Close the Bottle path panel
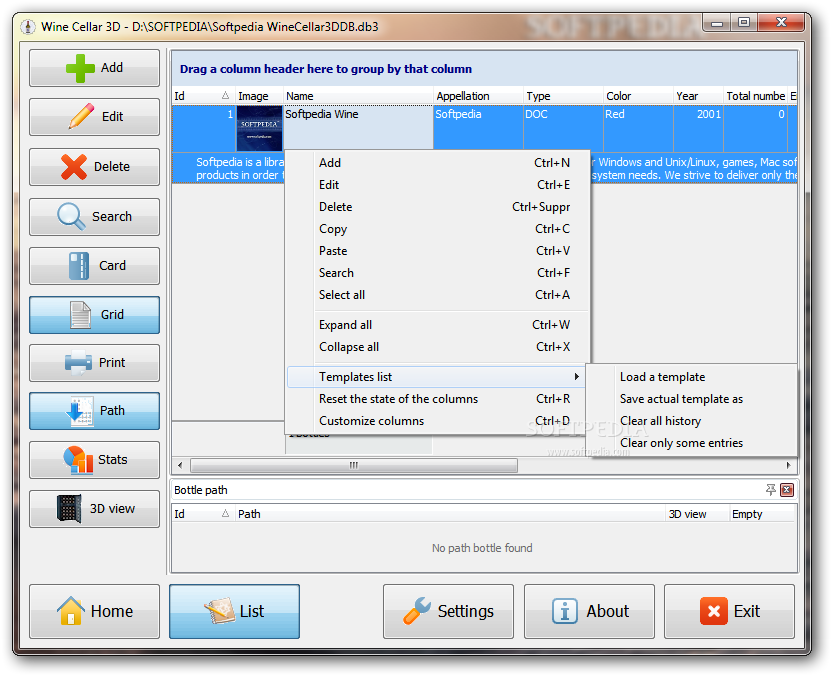The image size is (832, 676). [787, 490]
